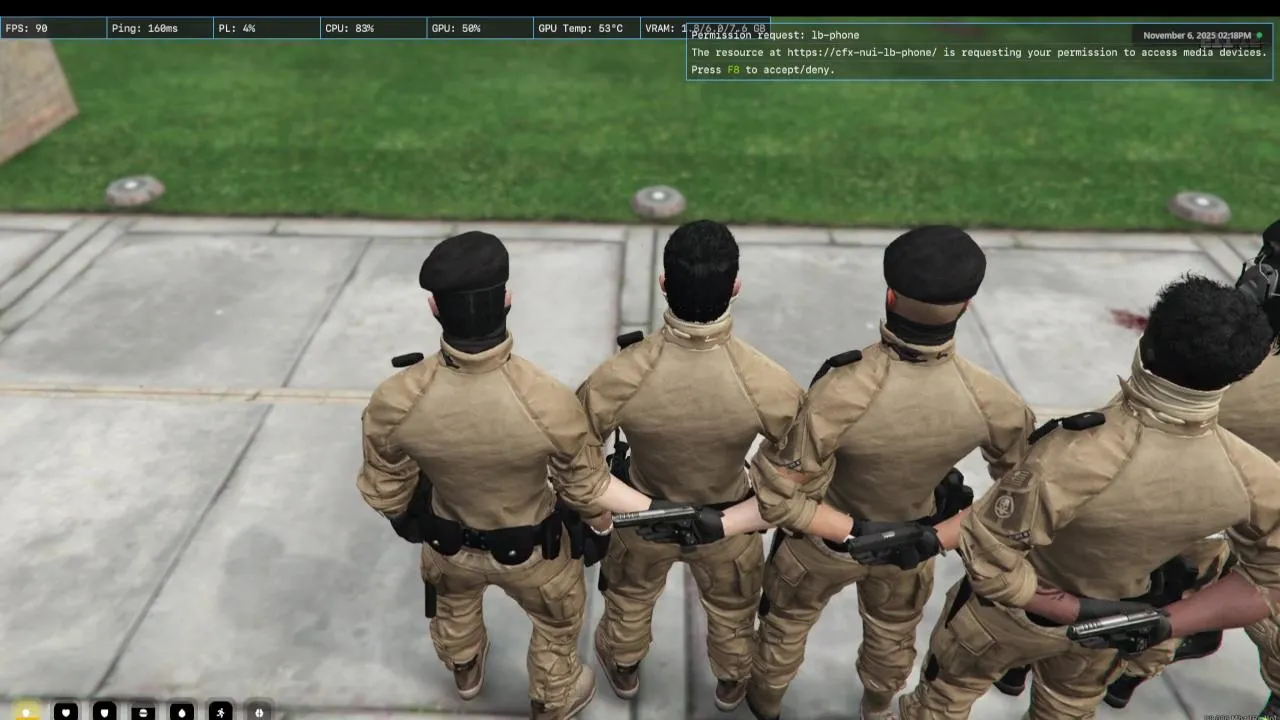Click the yellow voice indicator HUD icon
This screenshot has height=720, width=1280.
[27, 712]
